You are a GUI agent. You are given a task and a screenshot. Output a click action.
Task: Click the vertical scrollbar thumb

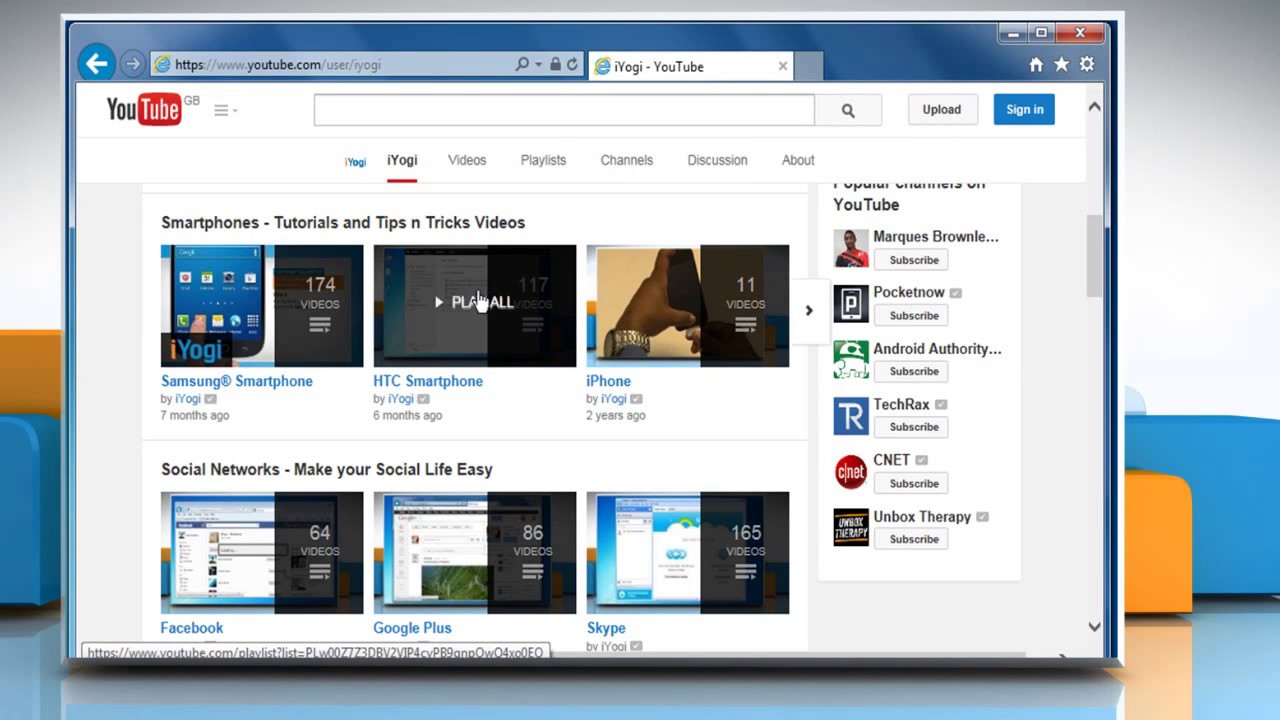pos(1094,255)
